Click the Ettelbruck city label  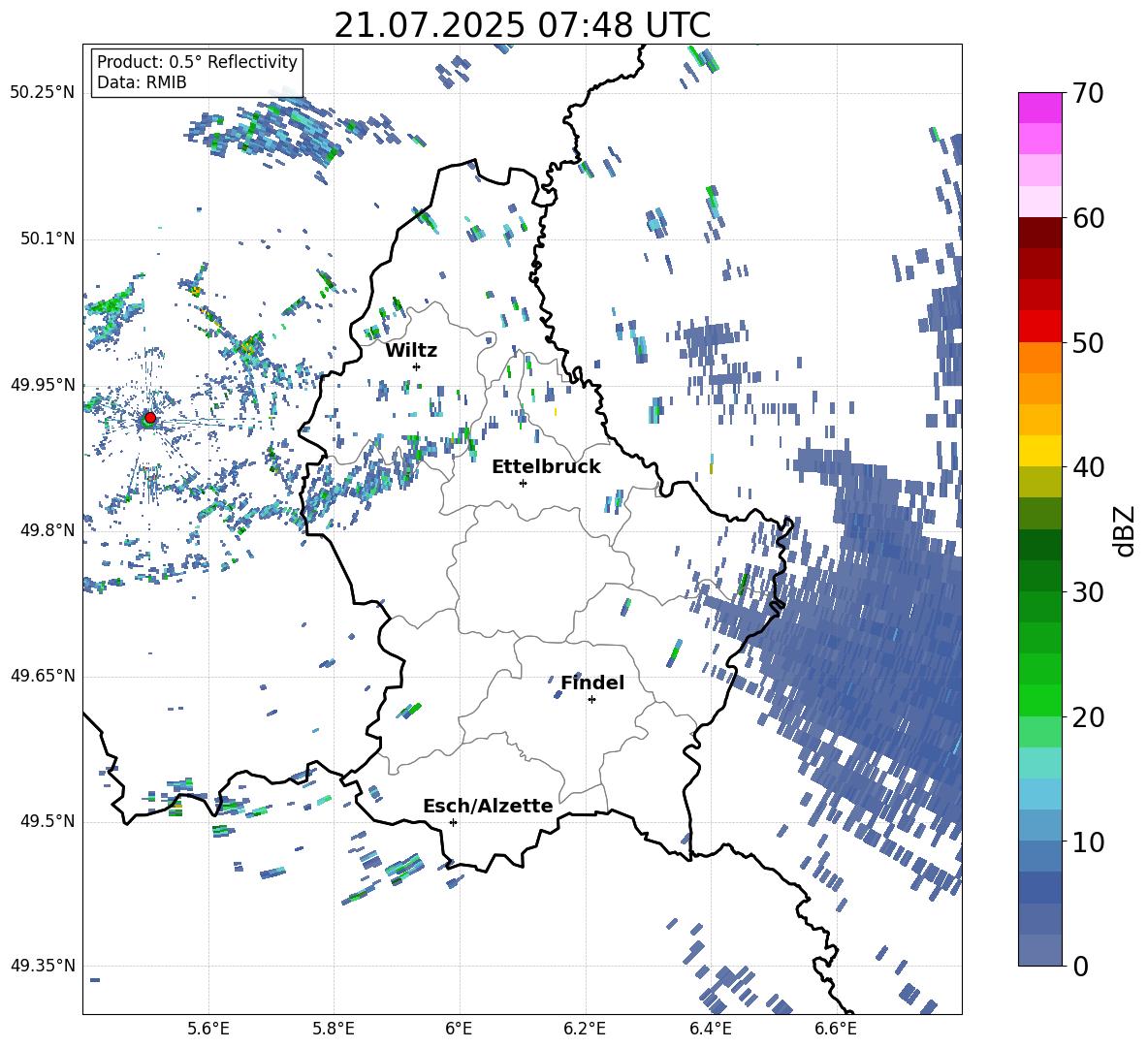(x=546, y=467)
